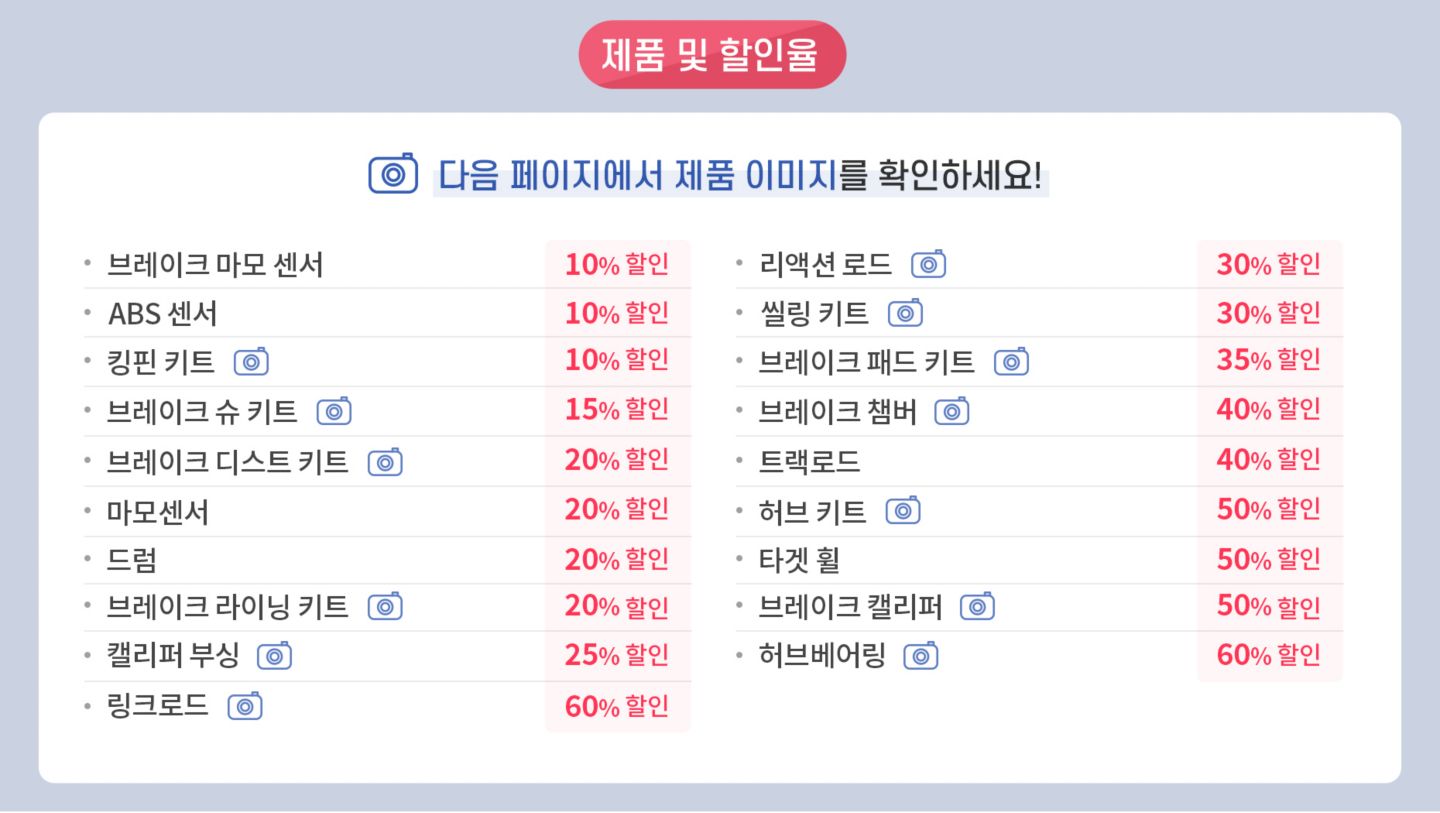
Task: Click the camera icon next to 허브 키트
Action: click(903, 511)
